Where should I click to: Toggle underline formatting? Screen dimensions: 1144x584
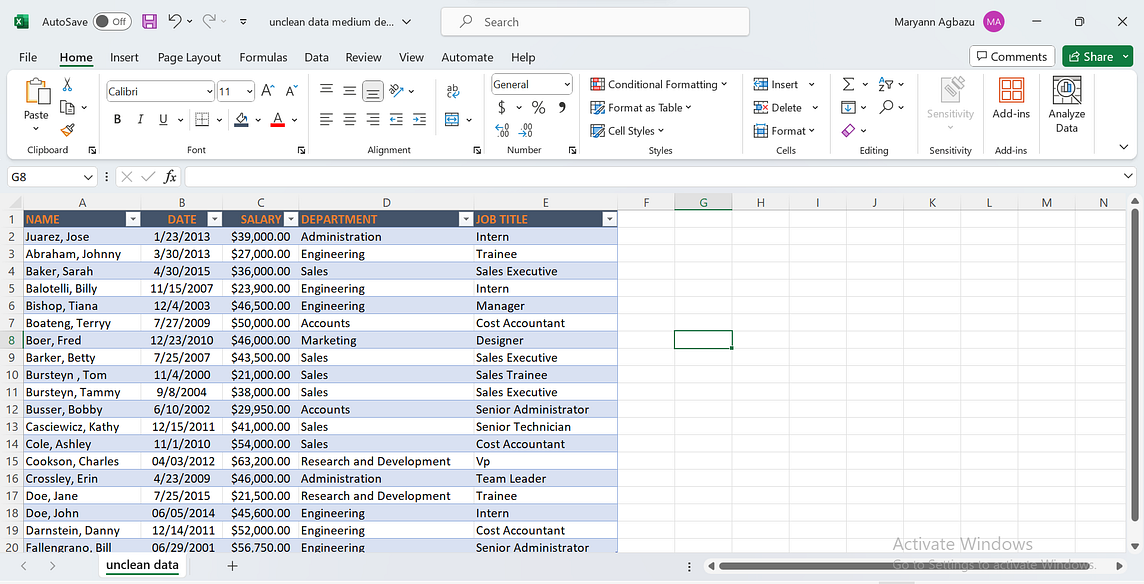pyautogui.click(x=161, y=118)
